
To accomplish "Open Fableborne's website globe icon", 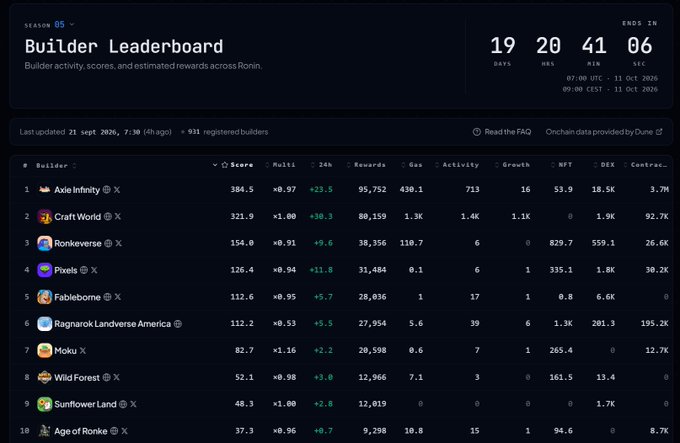I will (x=107, y=297).
